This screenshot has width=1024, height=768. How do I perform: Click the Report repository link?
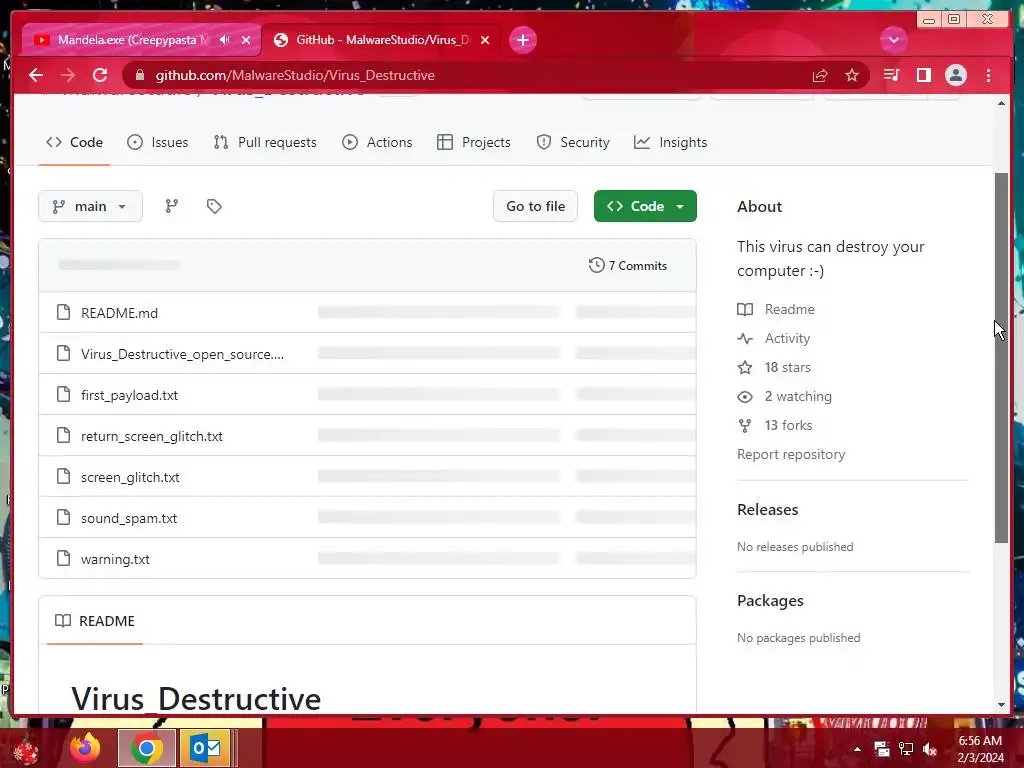(x=791, y=455)
